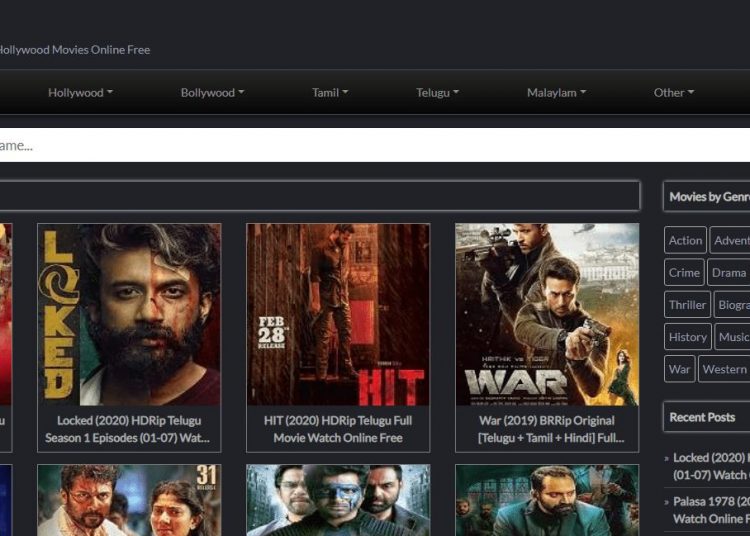Expand the Hollywood dropdown menu
The image size is (750, 536).
pyautogui.click(x=80, y=93)
